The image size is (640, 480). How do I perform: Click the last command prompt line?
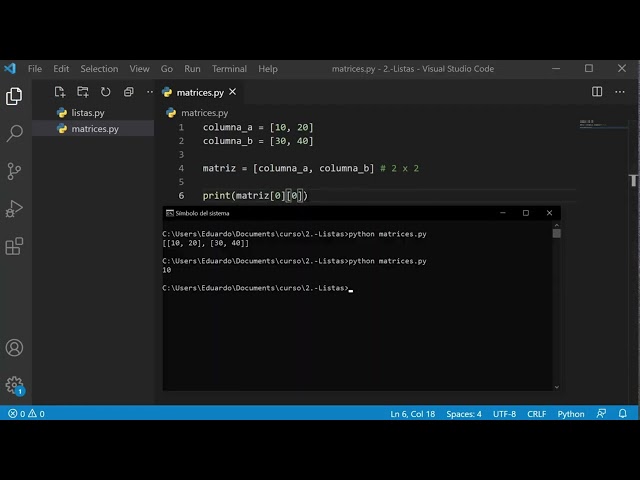click(x=257, y=288)
